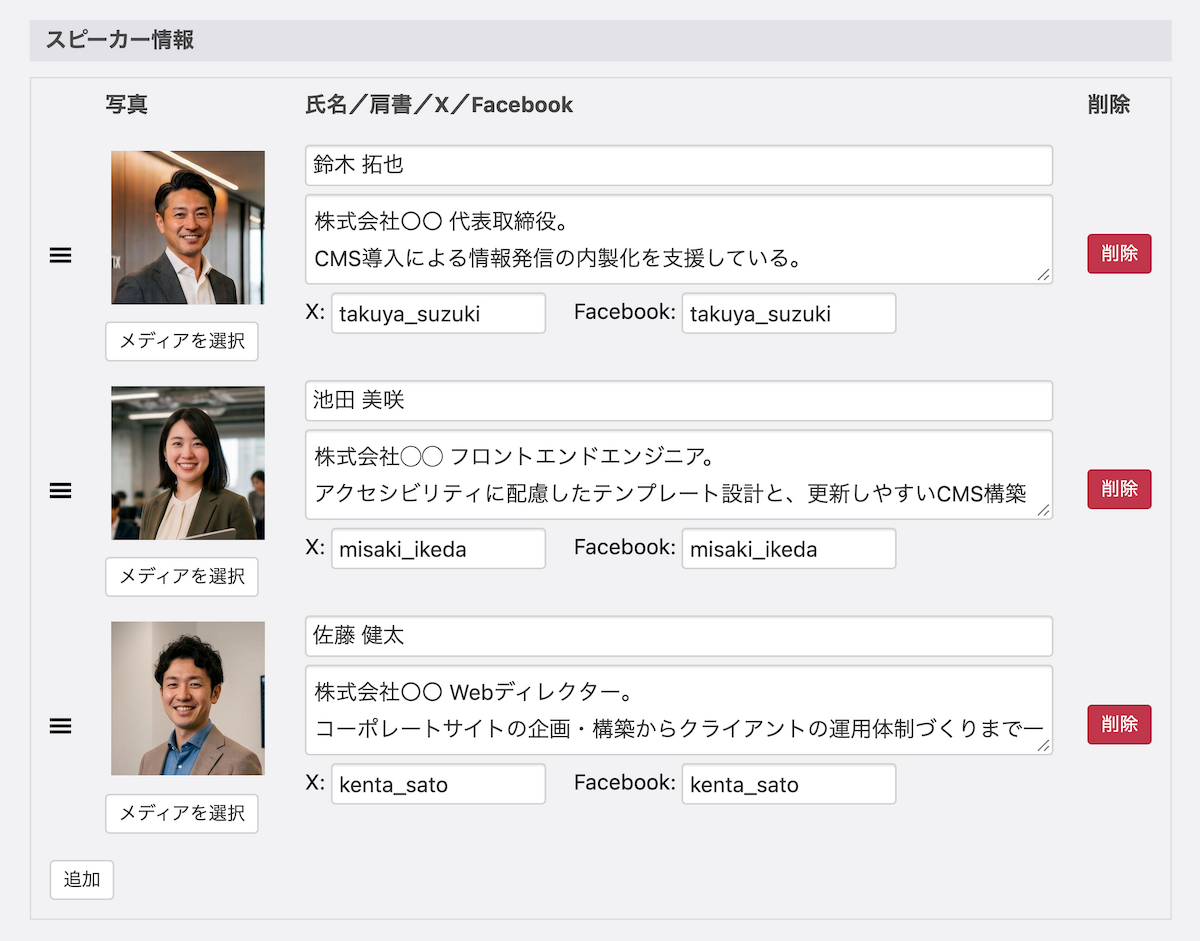Open メディアを選択 for 鈴木 拓也's photo
1200x941 pixels.
point(182,341)
